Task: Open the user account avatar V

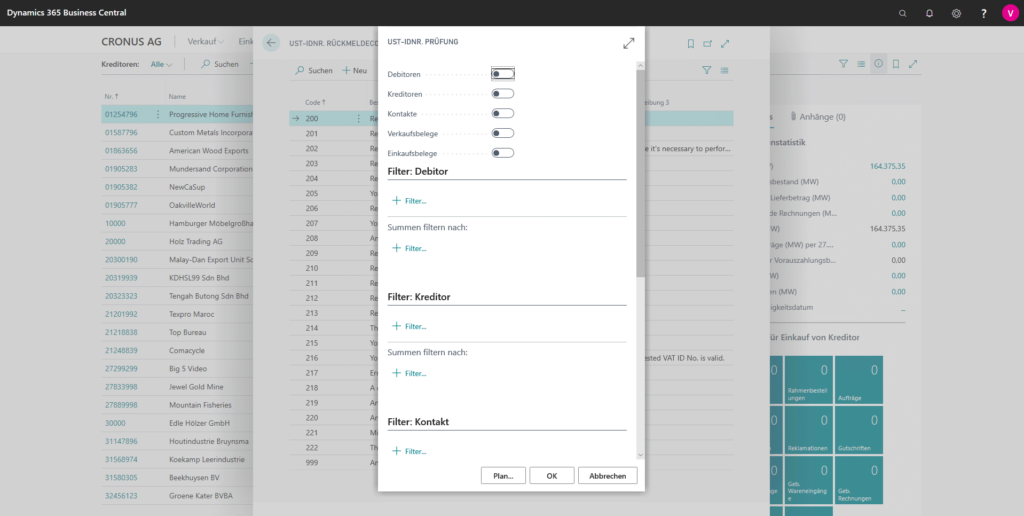Action: coord(1010,13)
